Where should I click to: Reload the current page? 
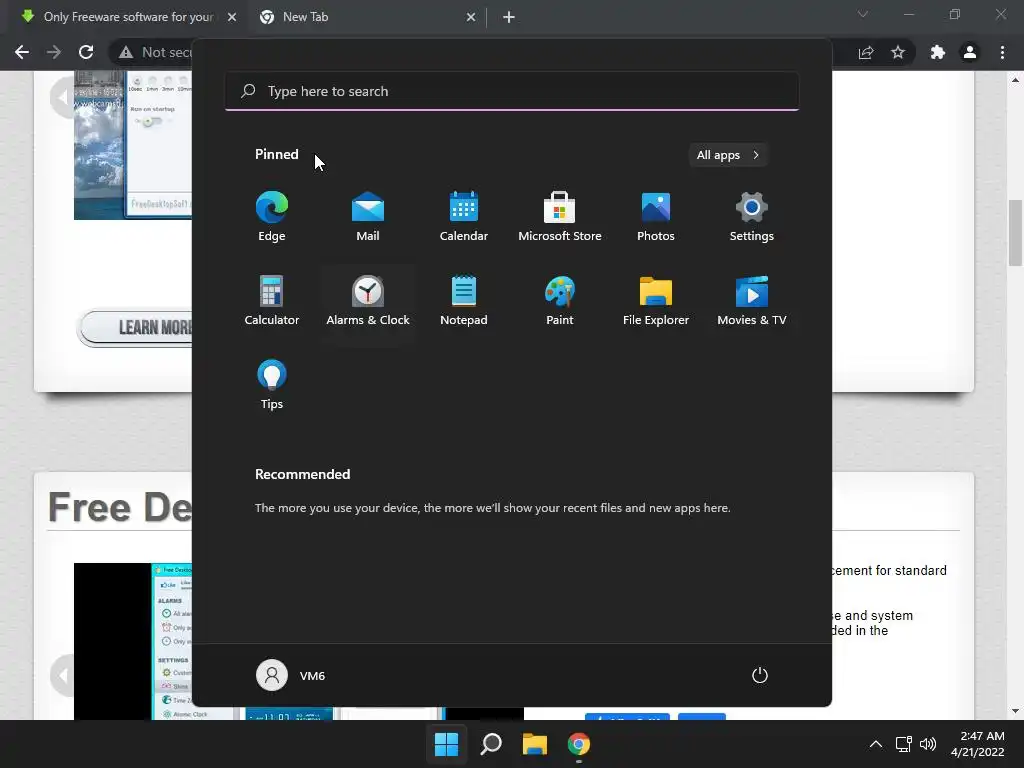pyautogui.click(x=86, y=52)
